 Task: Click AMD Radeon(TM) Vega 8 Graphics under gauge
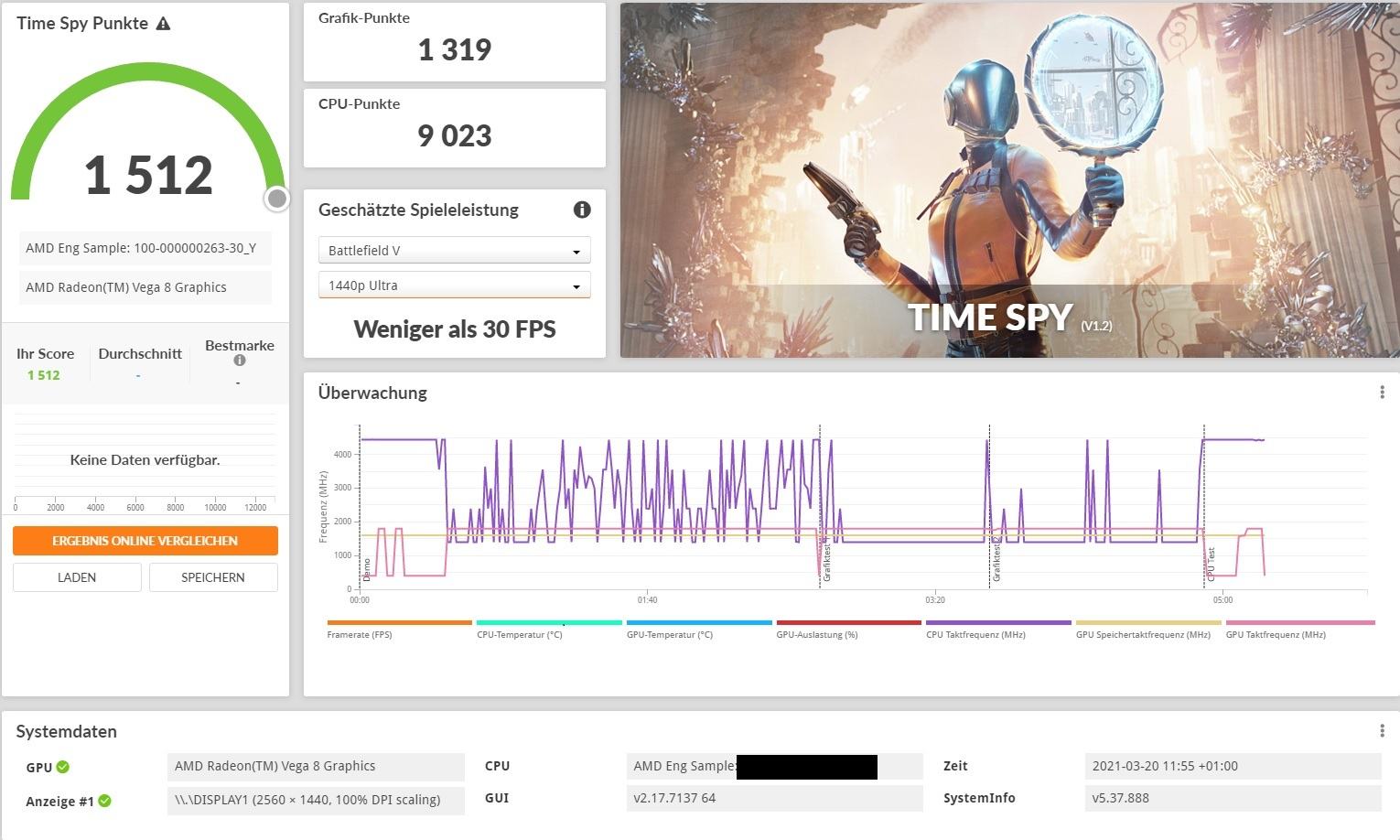[x=145, y=287]
